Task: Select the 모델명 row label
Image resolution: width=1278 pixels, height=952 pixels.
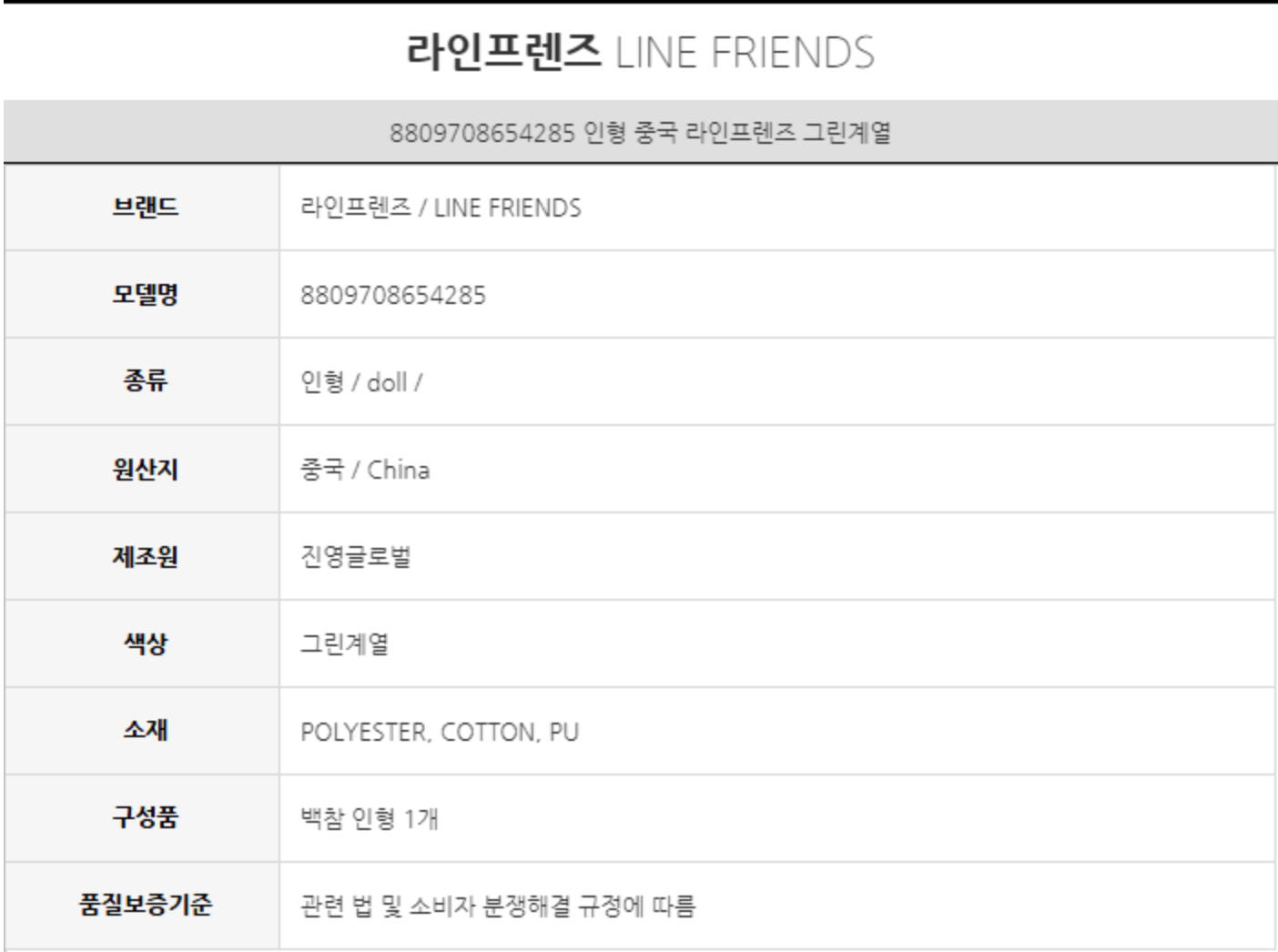Action: [x=145, y=295]
